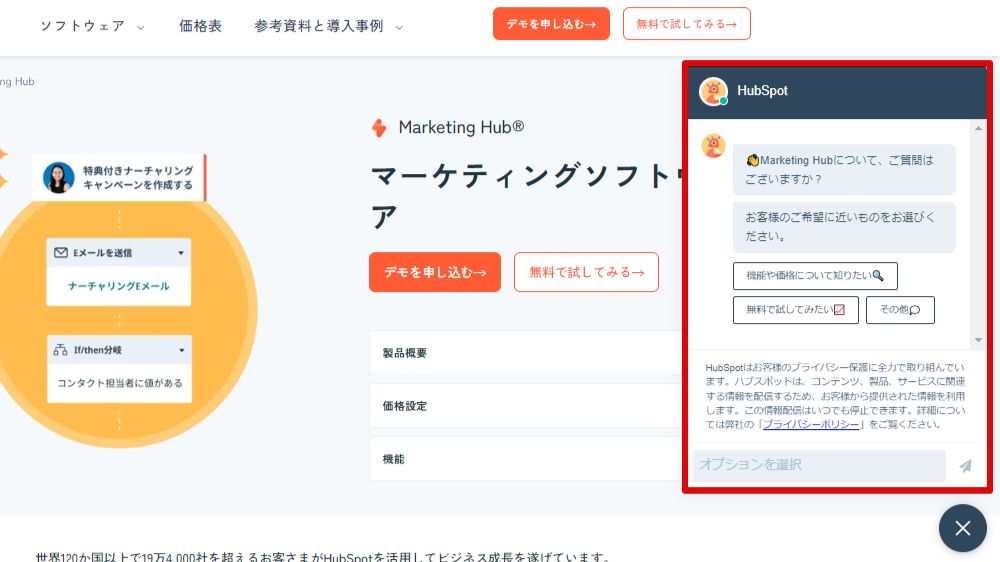Open the プライバシーポリシー link in chat
1000x562 pixels.
(x=811, y=424)
